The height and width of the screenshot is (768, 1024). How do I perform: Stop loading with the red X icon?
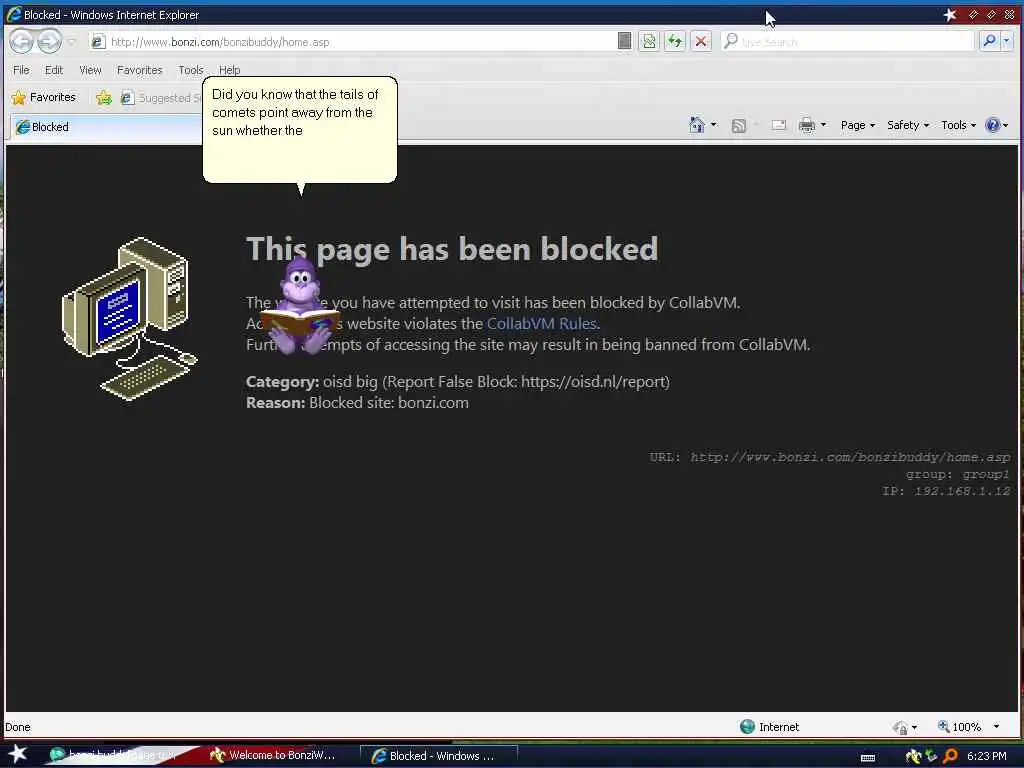[x=701, y=42]
